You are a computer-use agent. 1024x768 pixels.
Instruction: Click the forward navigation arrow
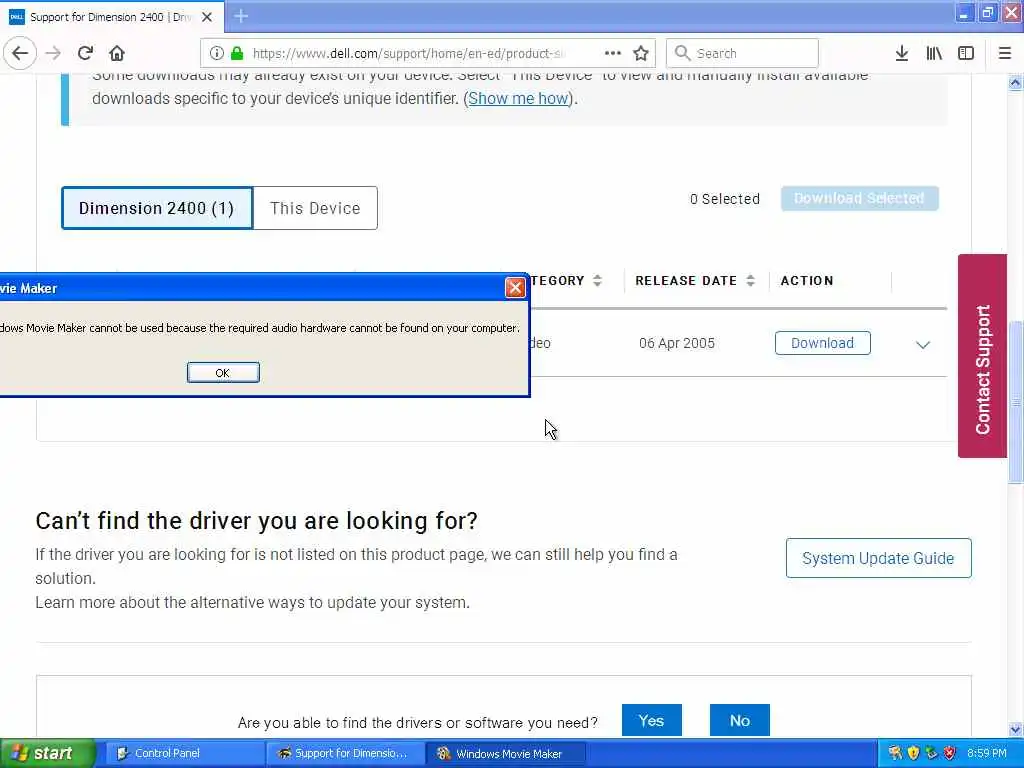[53, 53]
